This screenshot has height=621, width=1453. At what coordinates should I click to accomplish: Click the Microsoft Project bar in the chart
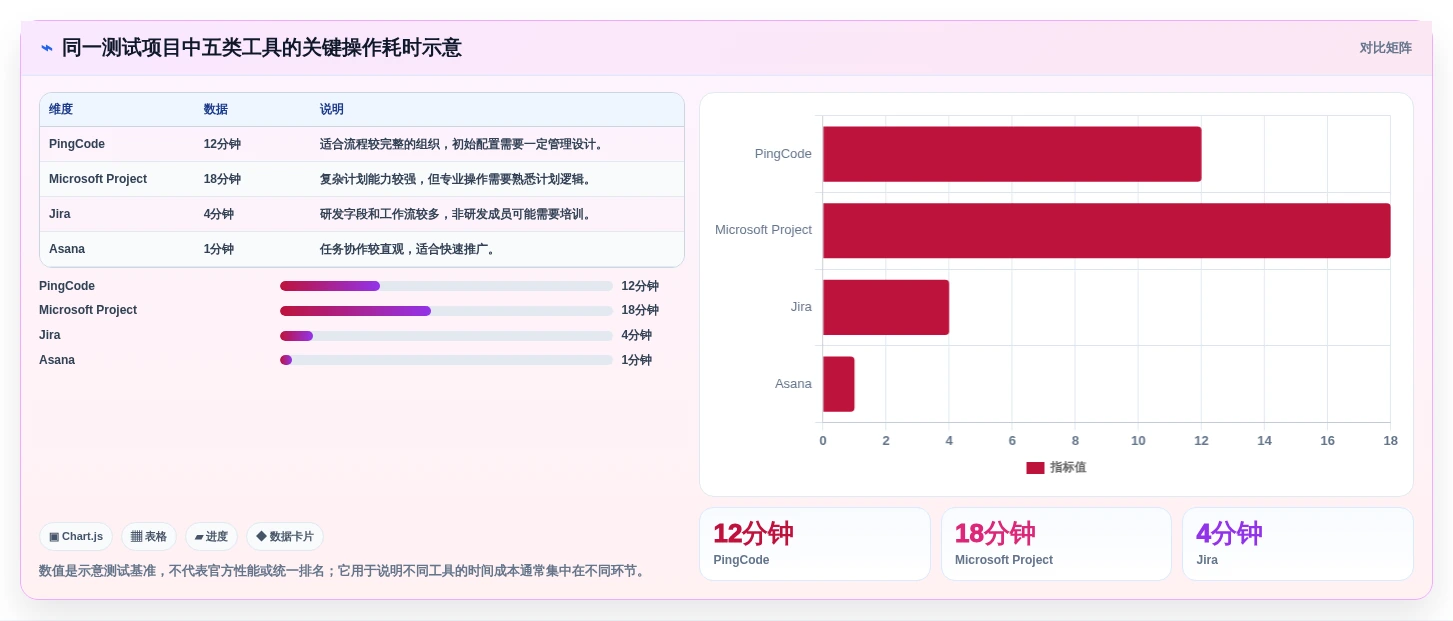[x=1107, y=231]
